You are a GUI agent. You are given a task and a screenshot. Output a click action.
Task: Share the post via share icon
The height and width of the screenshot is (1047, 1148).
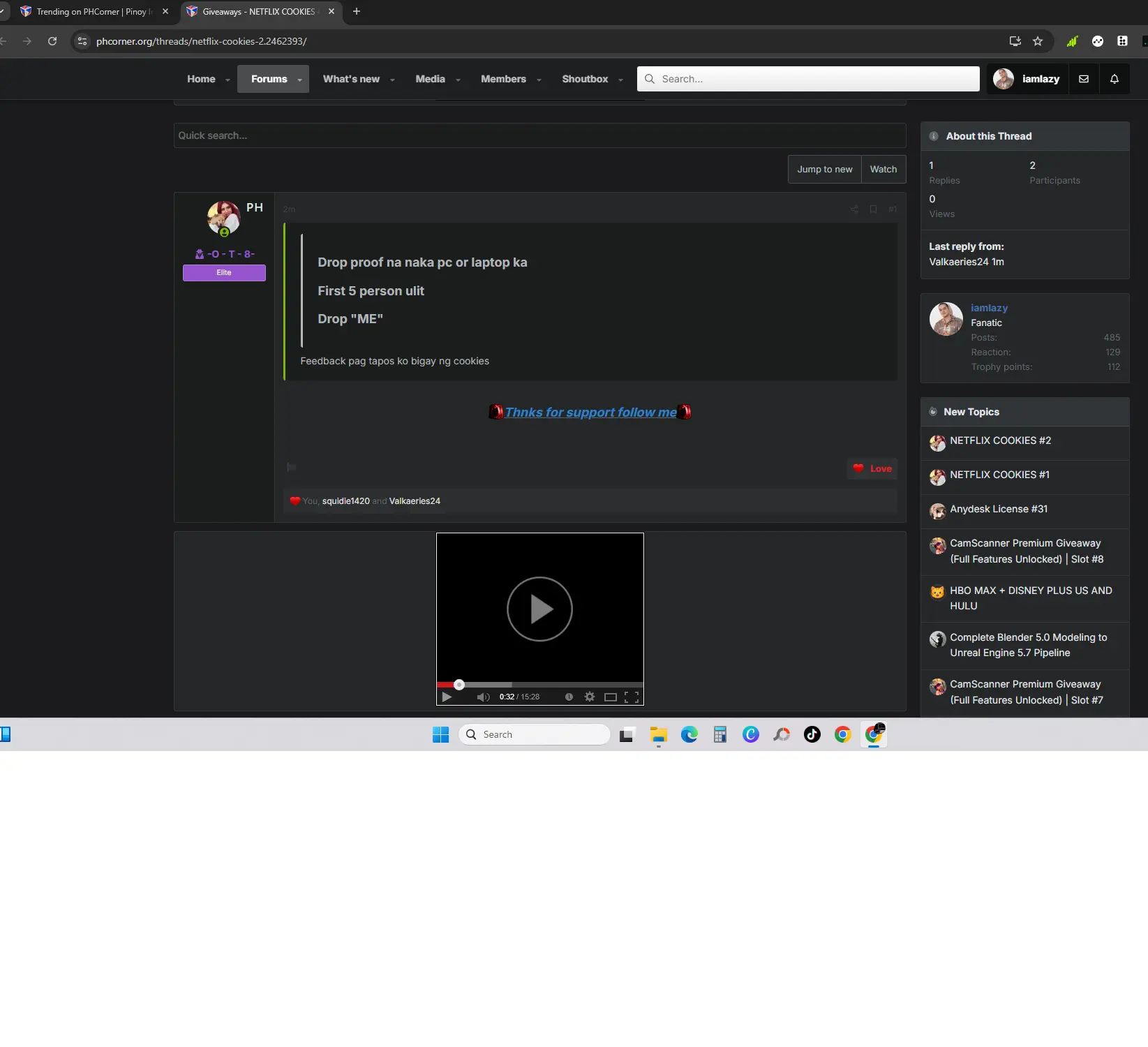[854, 209]
